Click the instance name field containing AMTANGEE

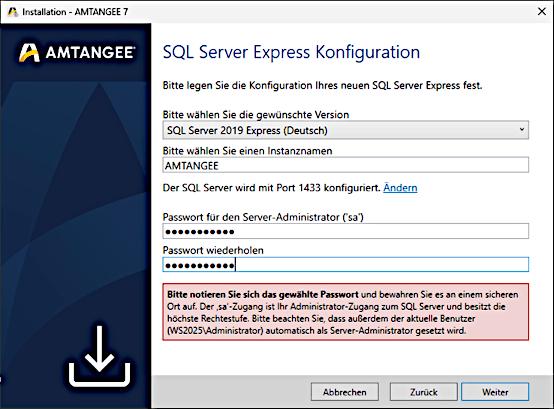coord(346,165)
